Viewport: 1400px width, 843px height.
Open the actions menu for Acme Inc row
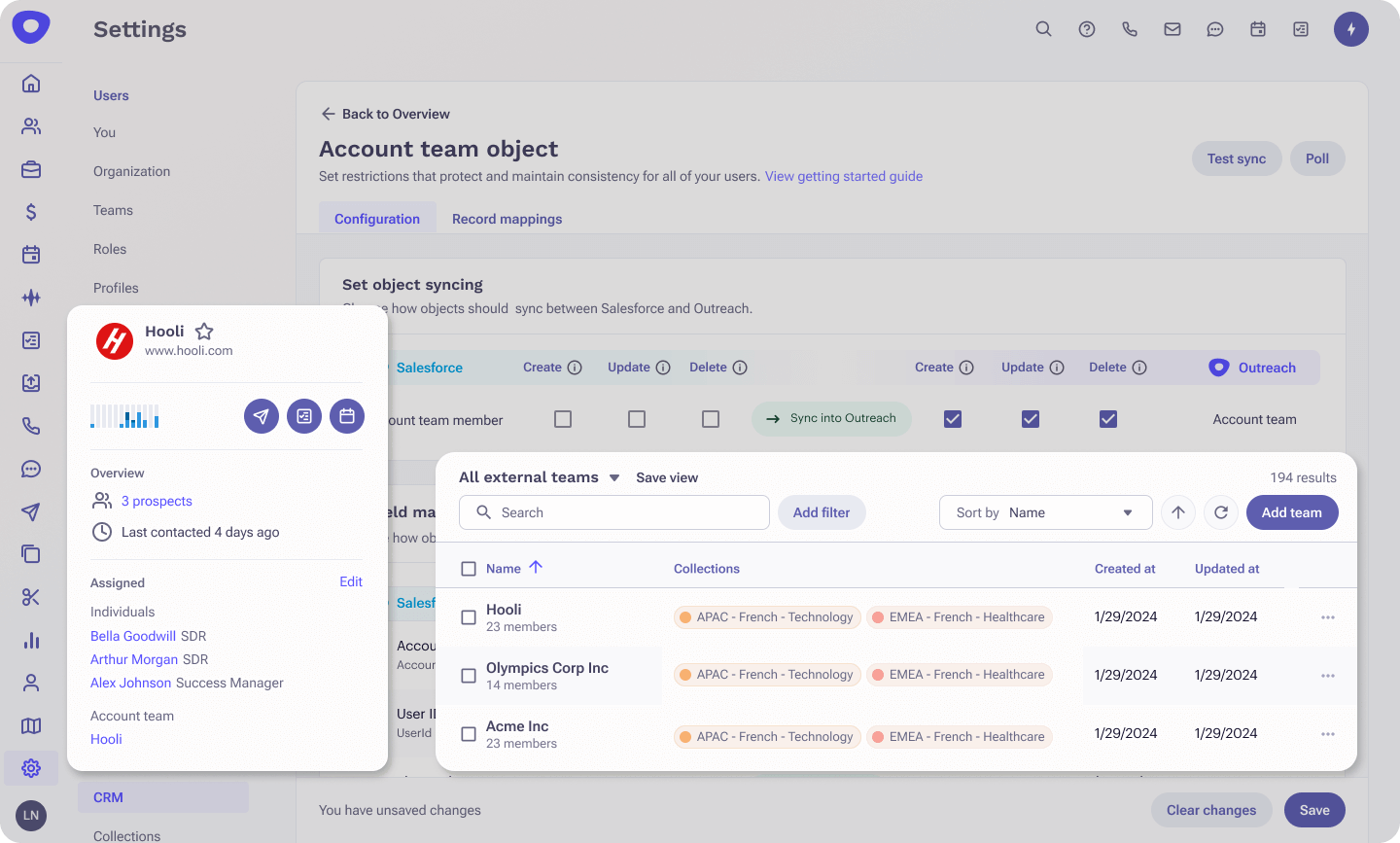click(x=1328, y=733)
